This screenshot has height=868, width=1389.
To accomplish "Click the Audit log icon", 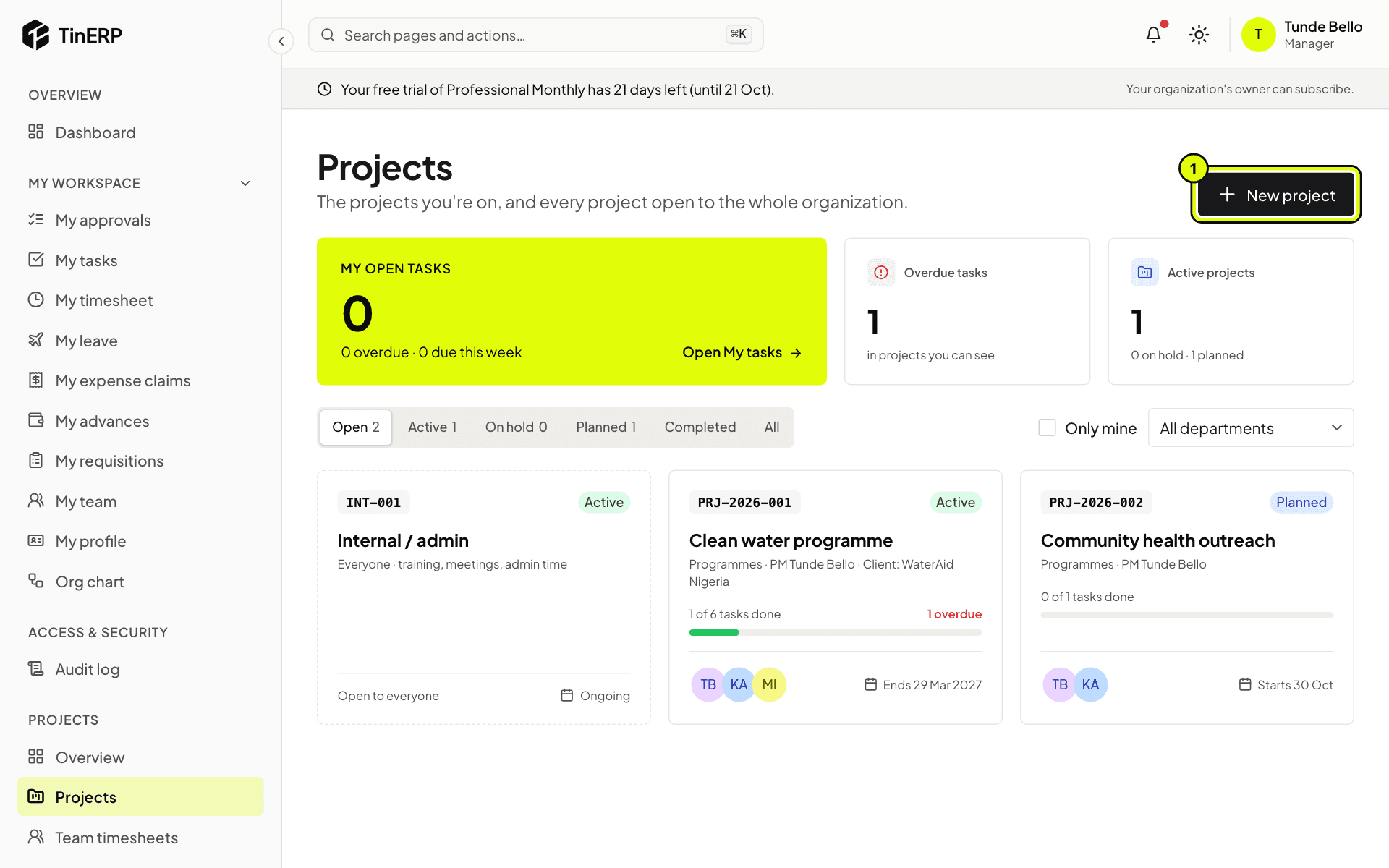I will (35, 668).
